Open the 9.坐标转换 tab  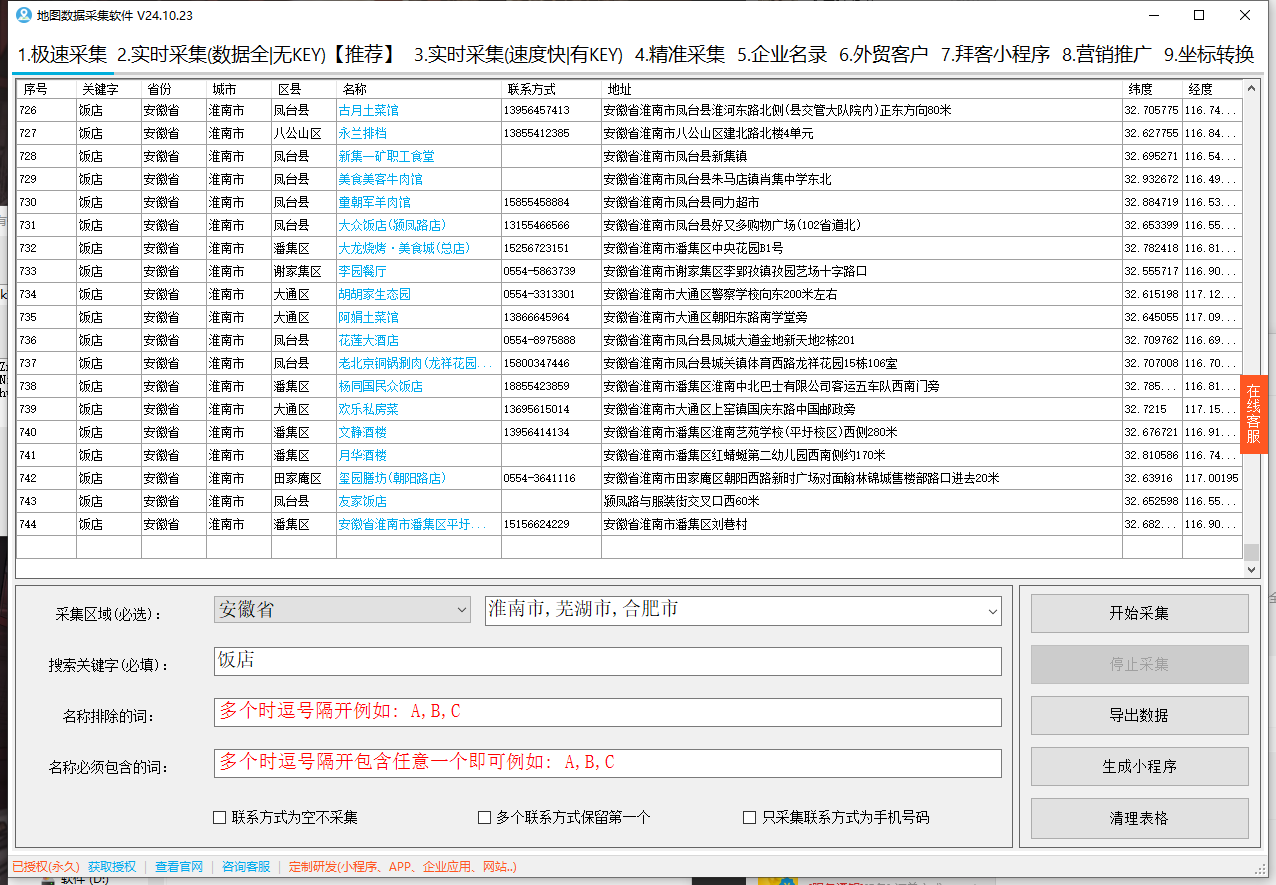click(1211, 56)
